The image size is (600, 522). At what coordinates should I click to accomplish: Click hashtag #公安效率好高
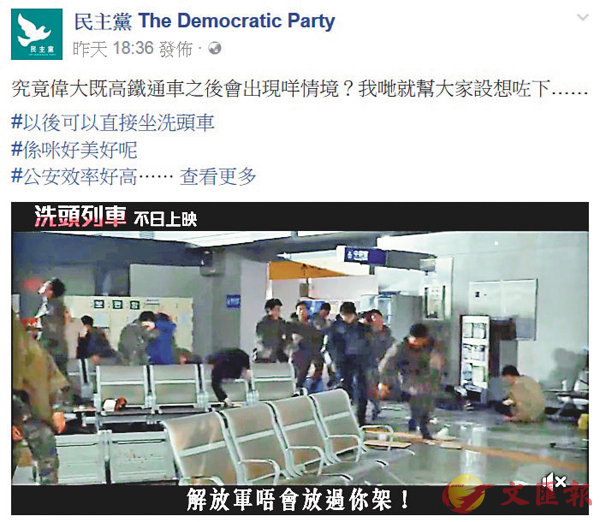pyautogui.click(x=74, y=176)
